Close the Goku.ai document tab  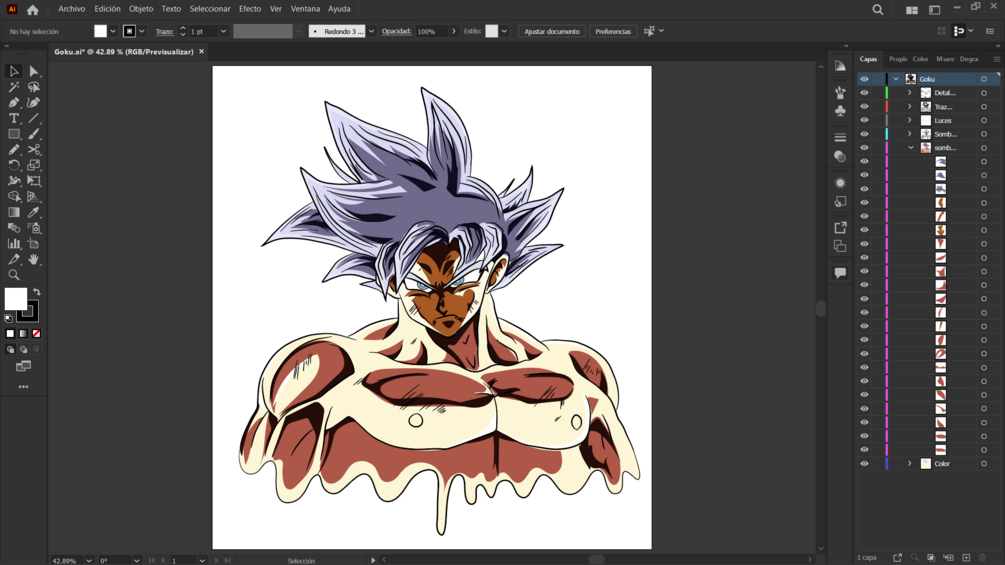point(201,52)
